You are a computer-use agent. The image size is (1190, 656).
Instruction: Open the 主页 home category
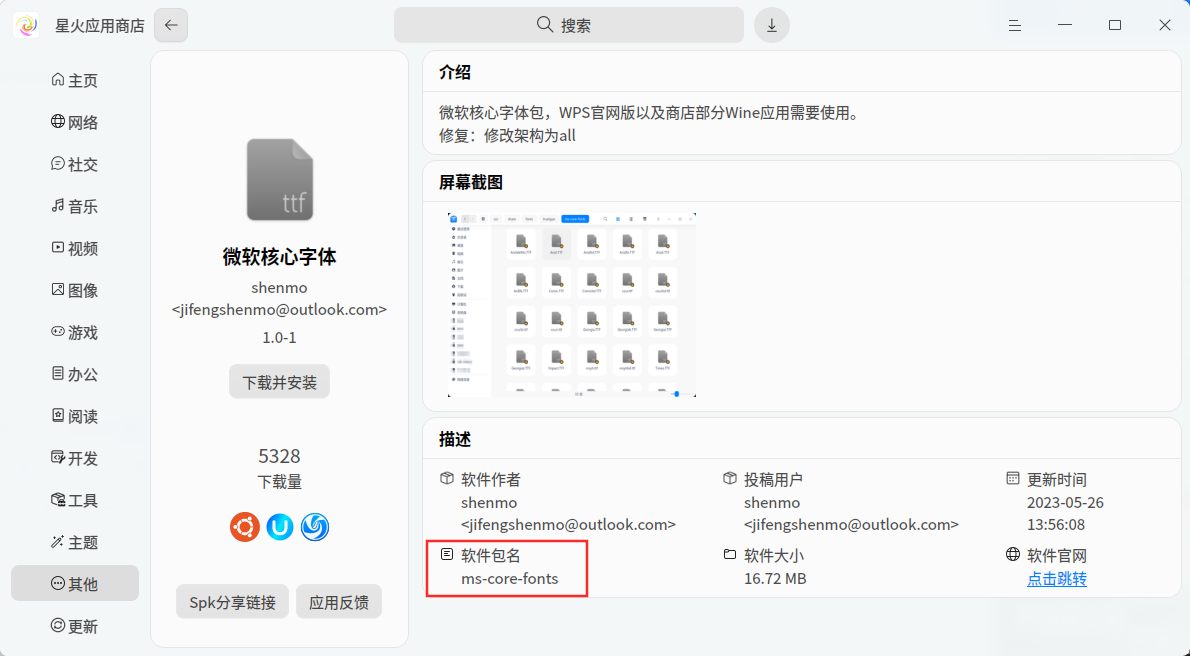(x=74, y=80)
